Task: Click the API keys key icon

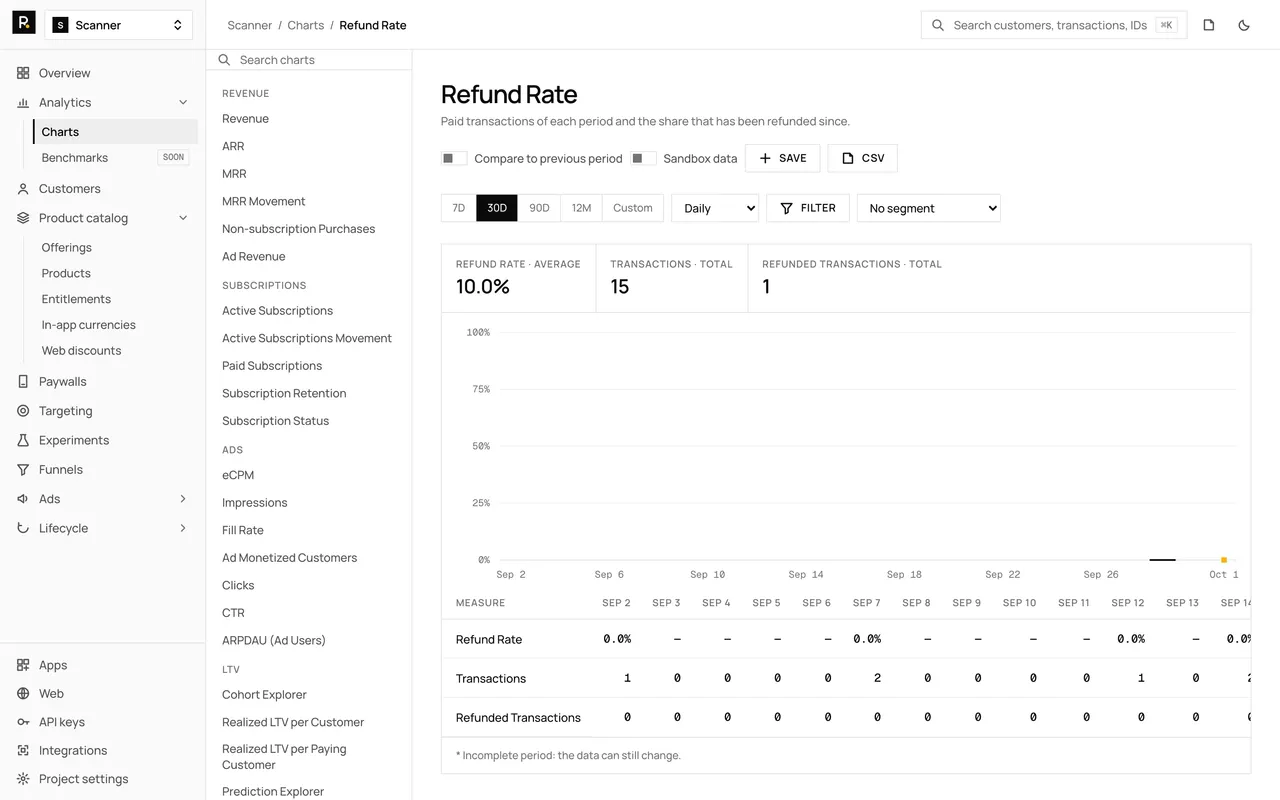Action: [23, 722]
